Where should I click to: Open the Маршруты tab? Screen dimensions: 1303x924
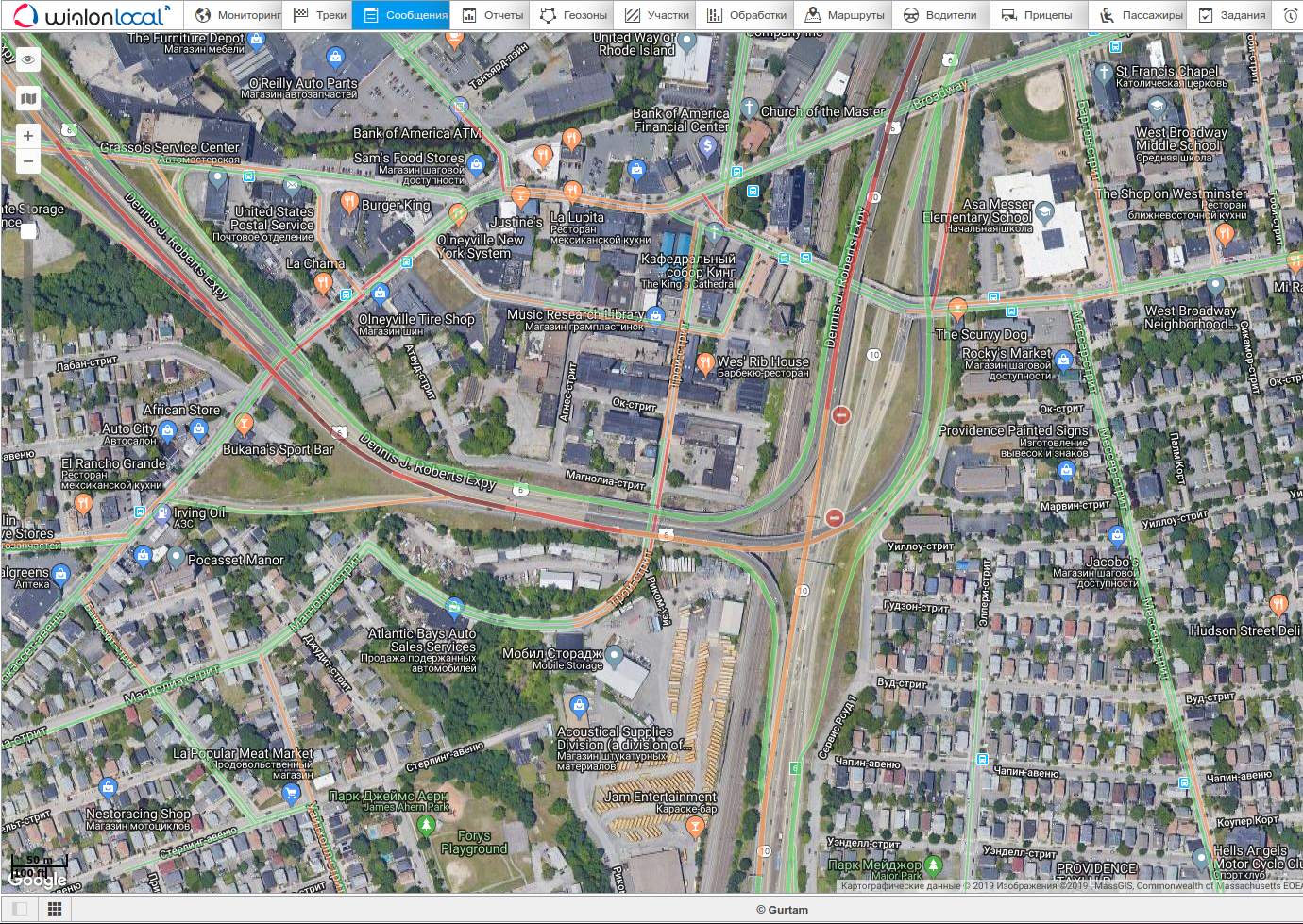coord(844,15)
